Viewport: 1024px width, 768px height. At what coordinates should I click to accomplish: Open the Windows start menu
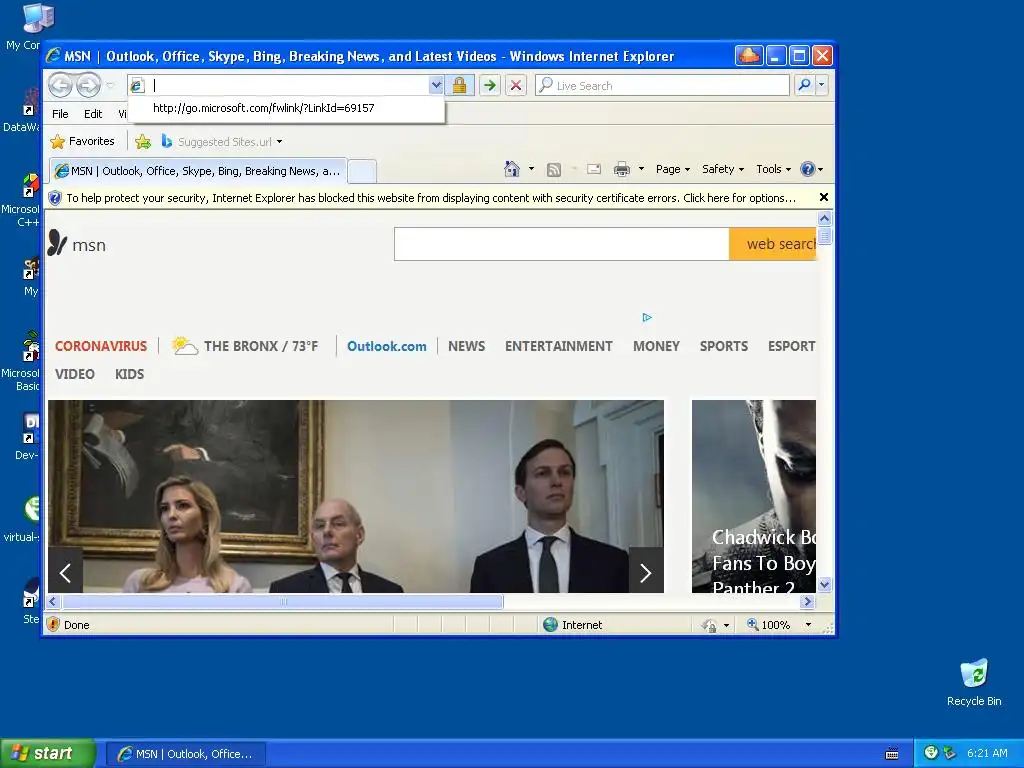48,754
